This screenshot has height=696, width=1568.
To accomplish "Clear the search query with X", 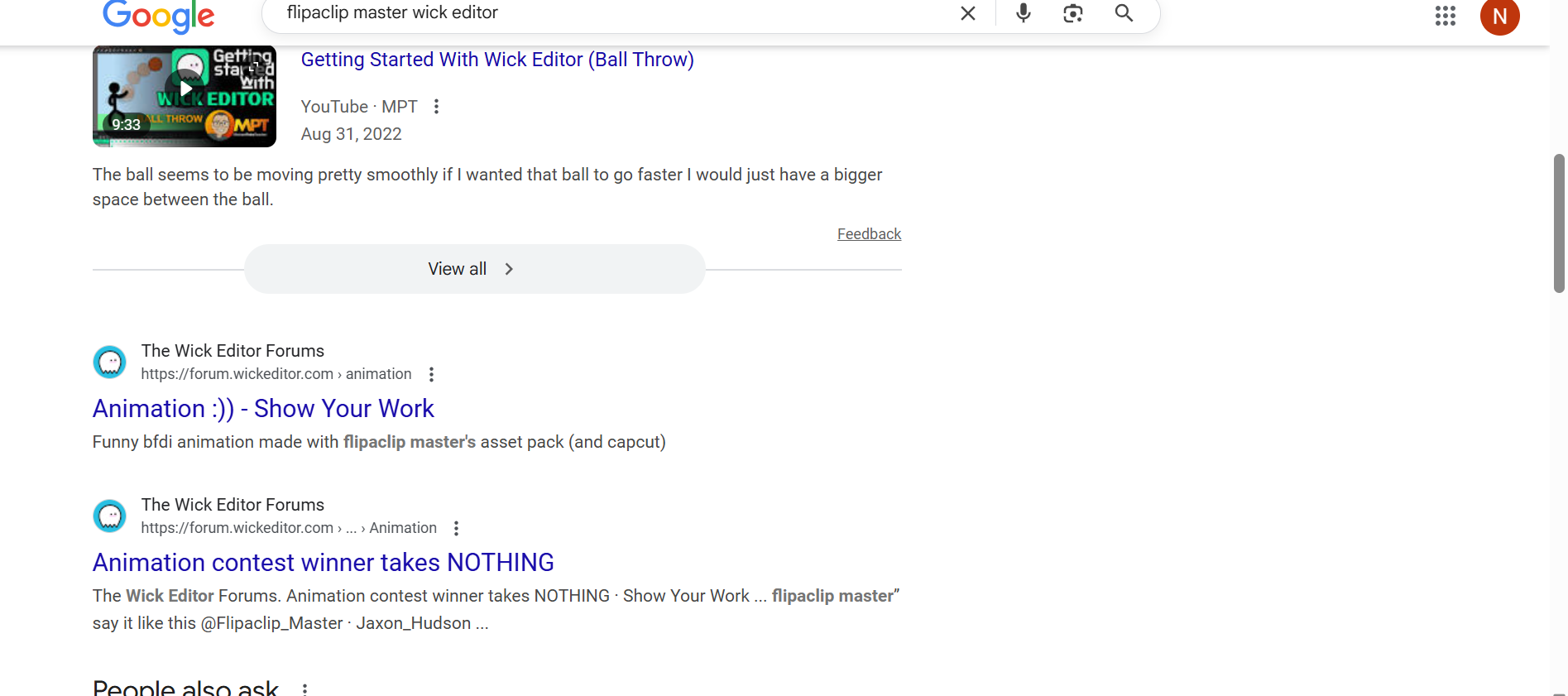I will [967, 13].
